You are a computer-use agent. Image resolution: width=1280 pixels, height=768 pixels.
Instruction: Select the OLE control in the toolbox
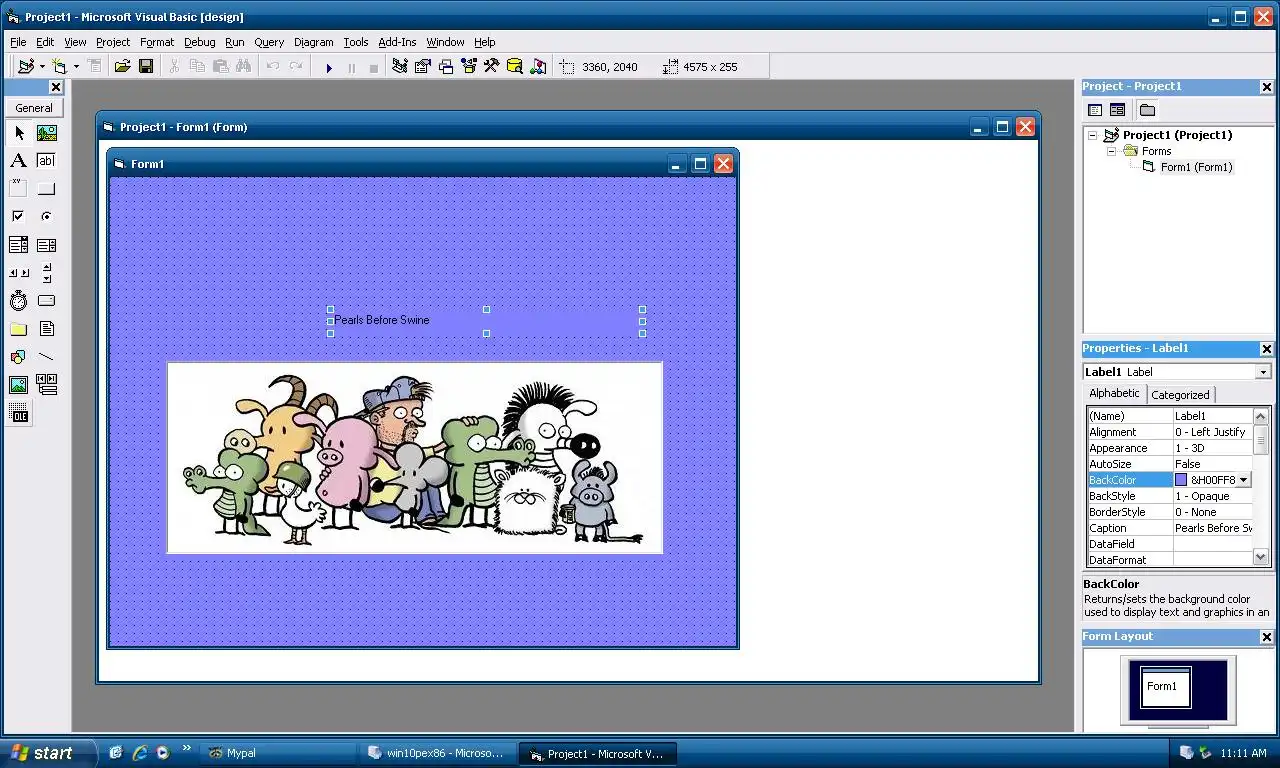point(19,413)
